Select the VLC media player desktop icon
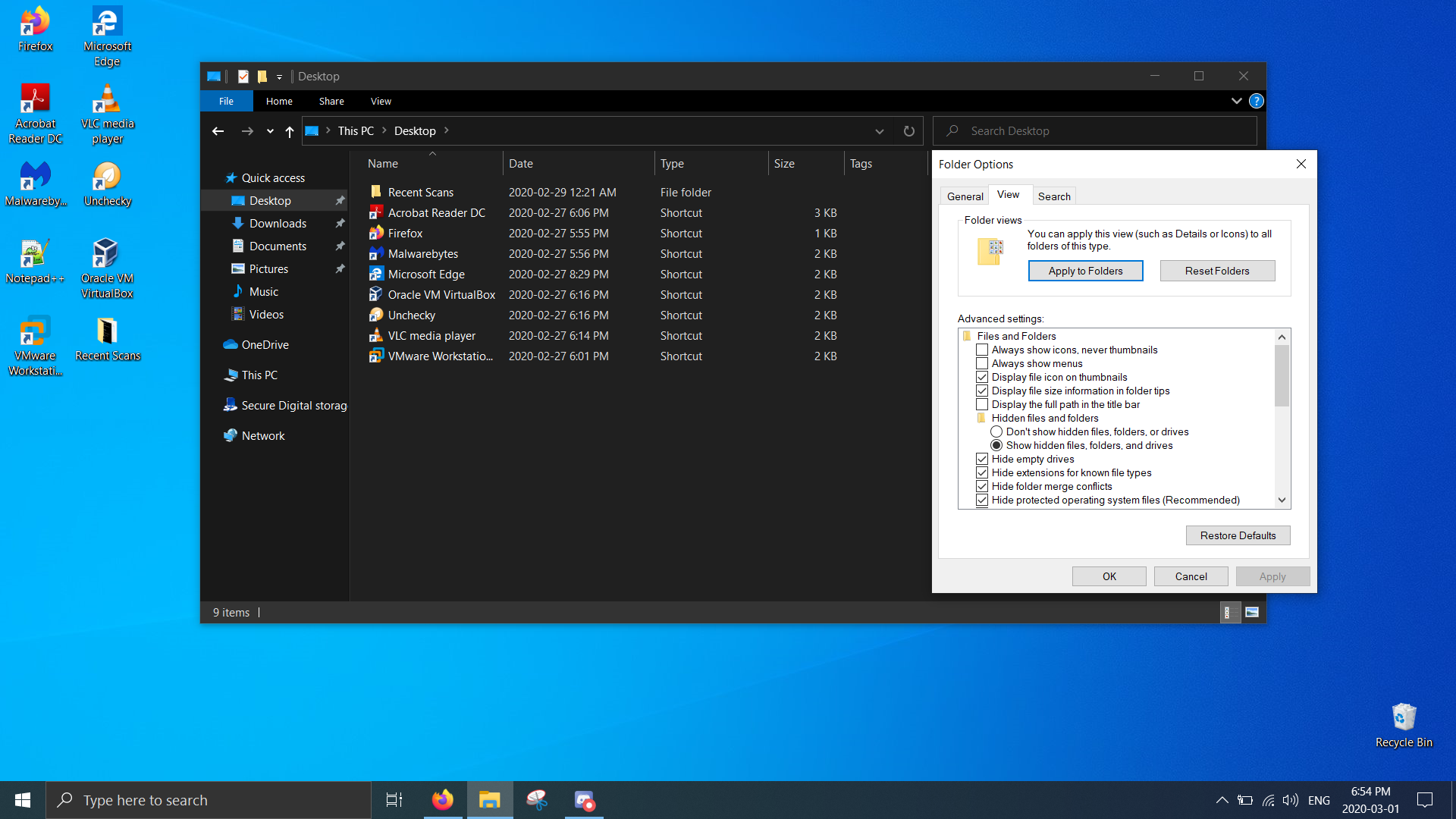This screenshot has width=1456, height=819. [107, 114]
